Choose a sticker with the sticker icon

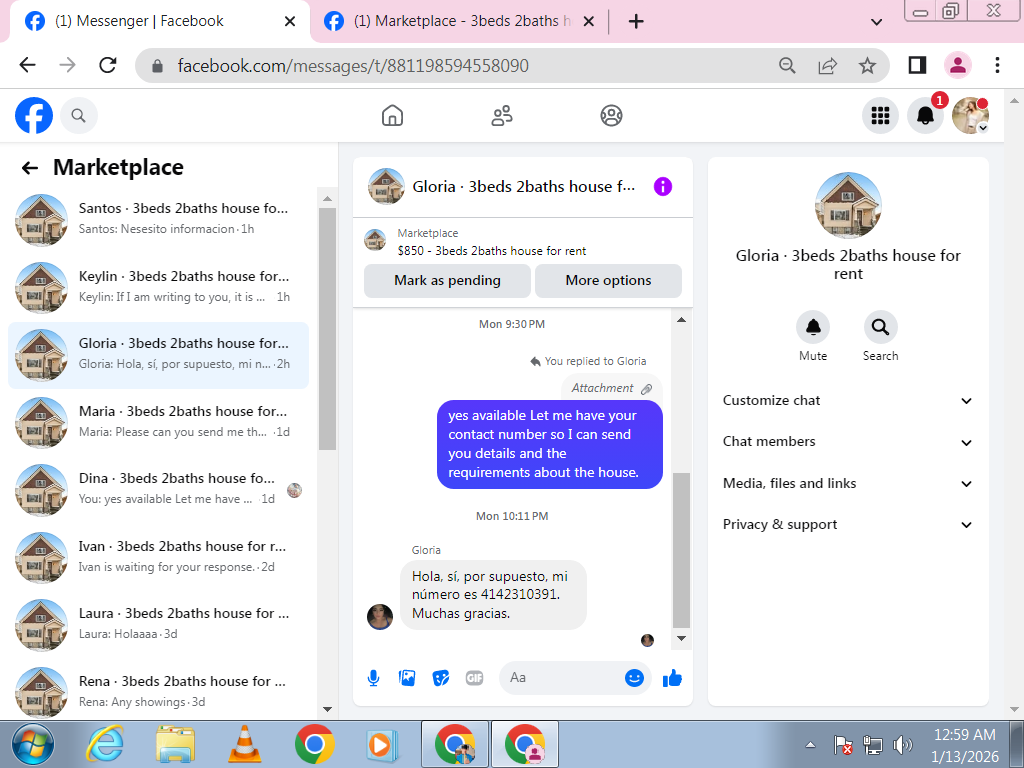click(441, 678)
